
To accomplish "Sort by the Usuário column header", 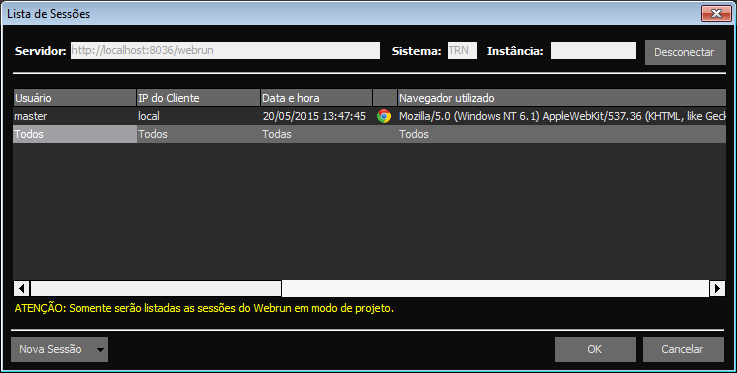I will point(75,98).
